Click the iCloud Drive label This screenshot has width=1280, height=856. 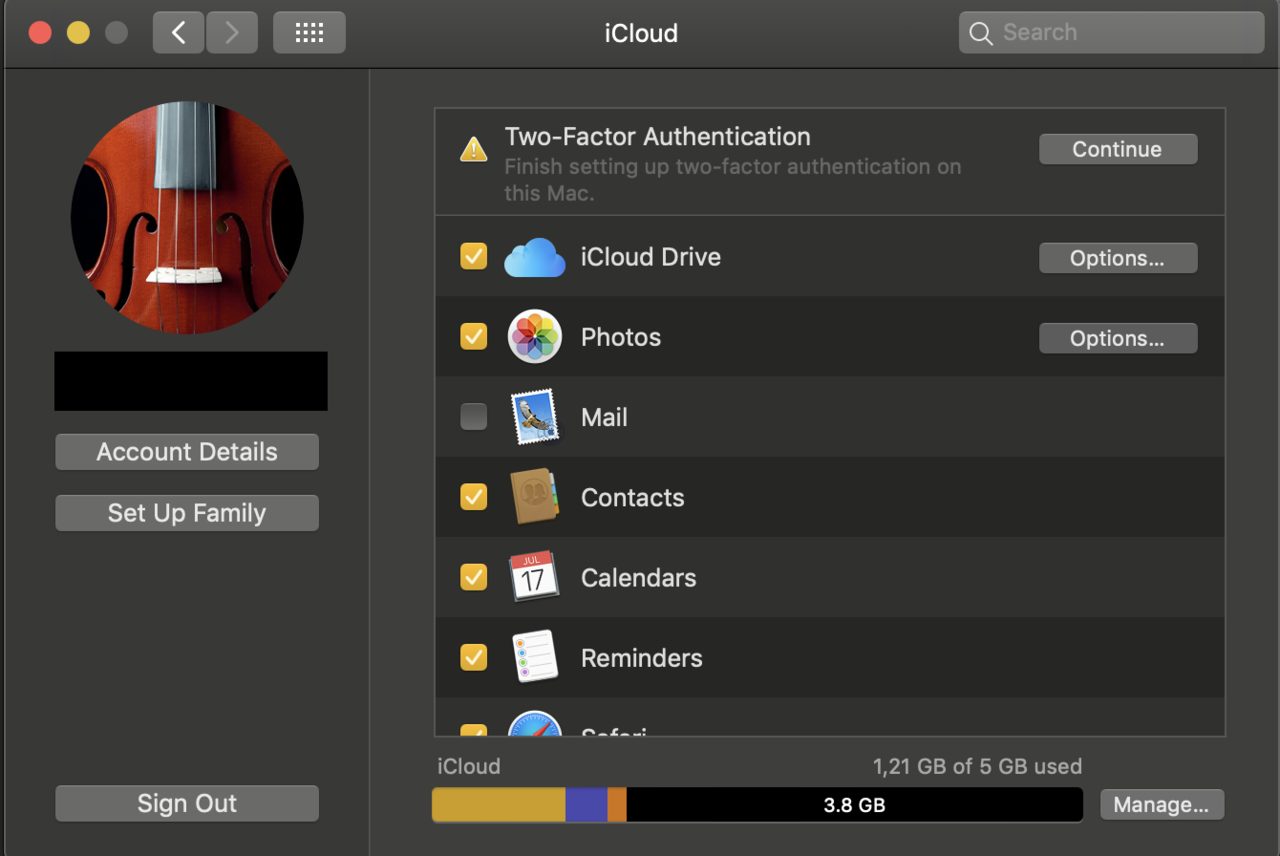click(650, 257)
